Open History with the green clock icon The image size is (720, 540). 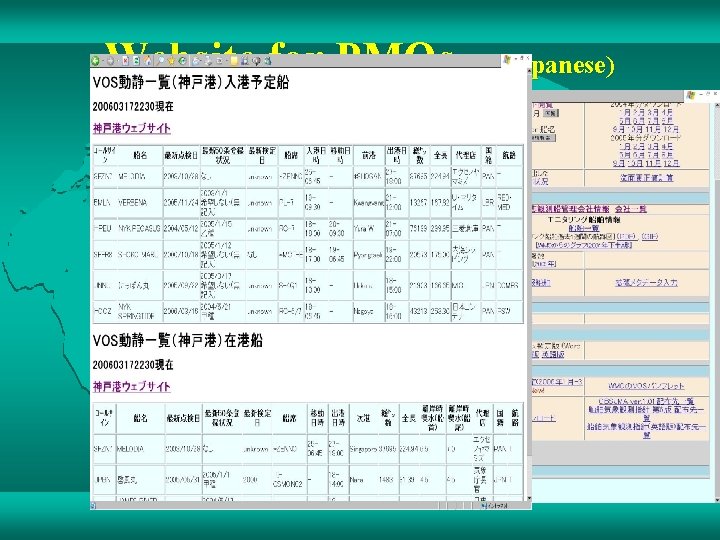pos(182,61)
